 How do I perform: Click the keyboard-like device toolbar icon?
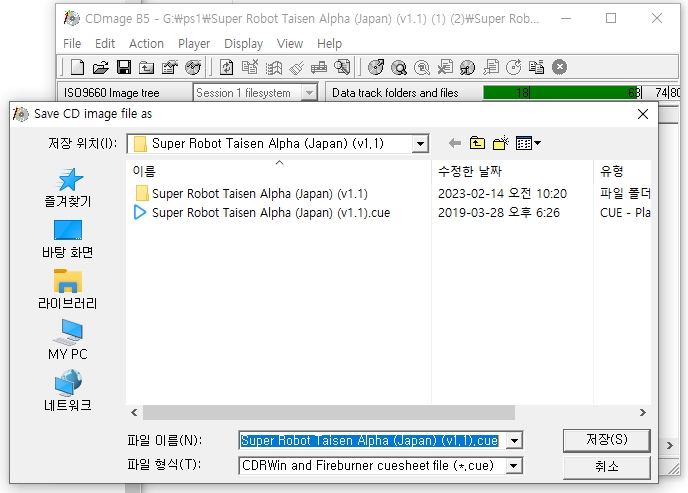click(x=319, y=68)
